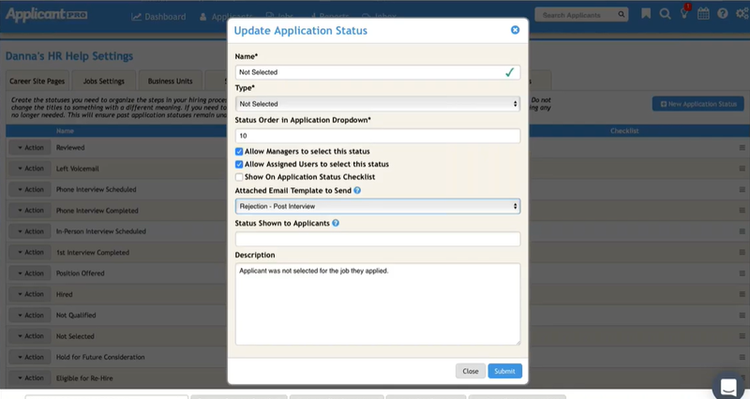Open the Attached Email Template dropdown
The height and width of the screenshot is (399, 750).
tap(377, 206)
